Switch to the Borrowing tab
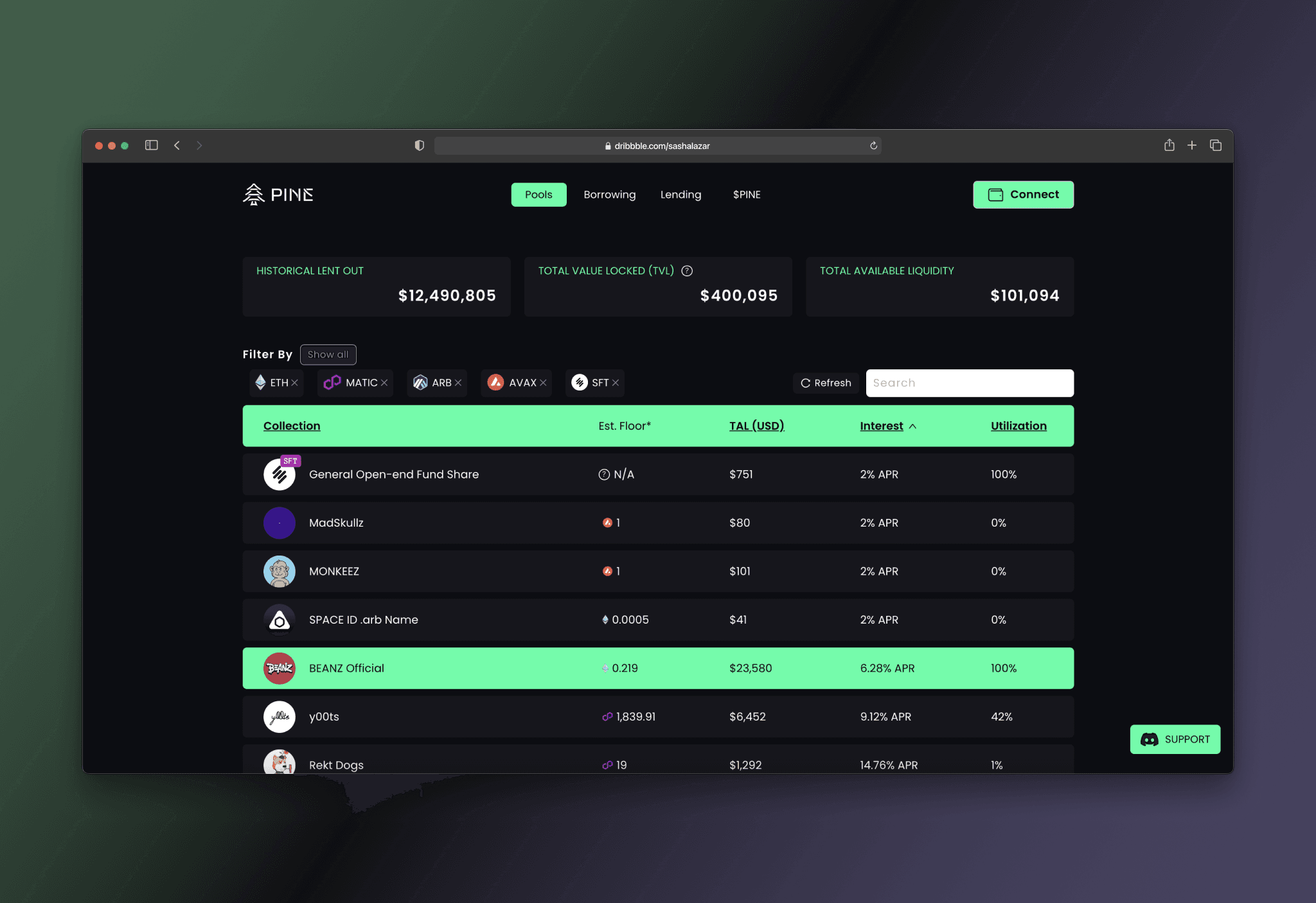This screenshot has width=1316, height=903. pyautogui.click(x=609, y=194)
